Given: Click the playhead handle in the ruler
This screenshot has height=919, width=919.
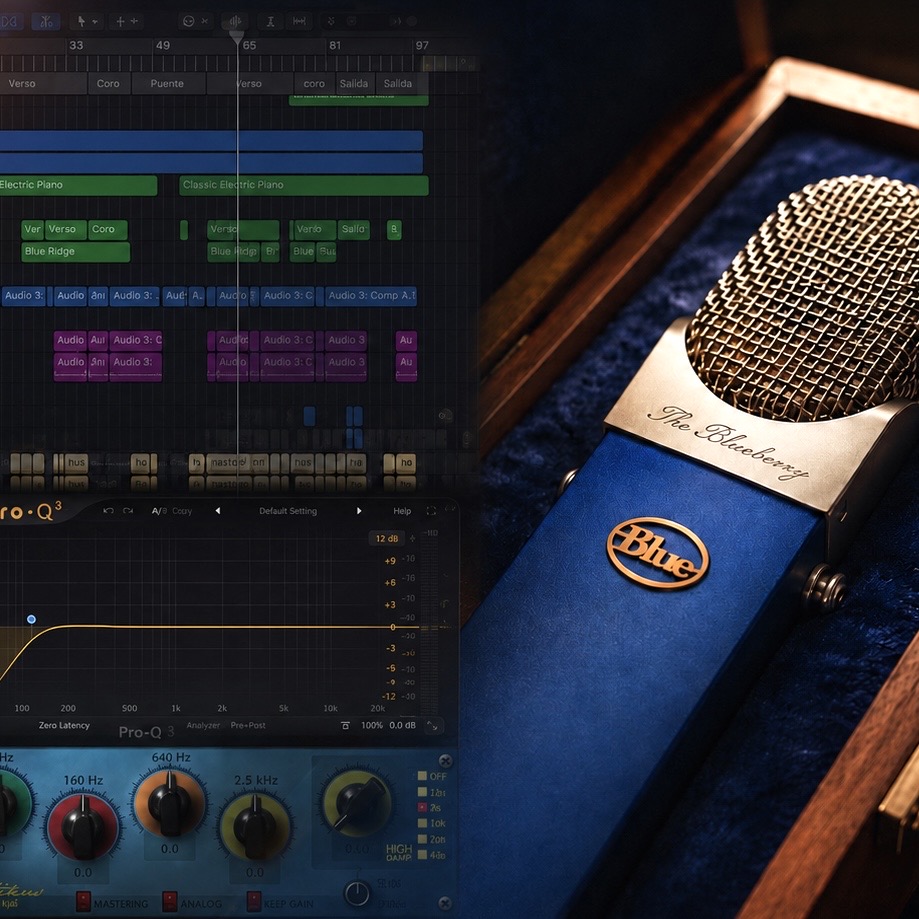Looking at the screenshot, I should pos(236,38).
